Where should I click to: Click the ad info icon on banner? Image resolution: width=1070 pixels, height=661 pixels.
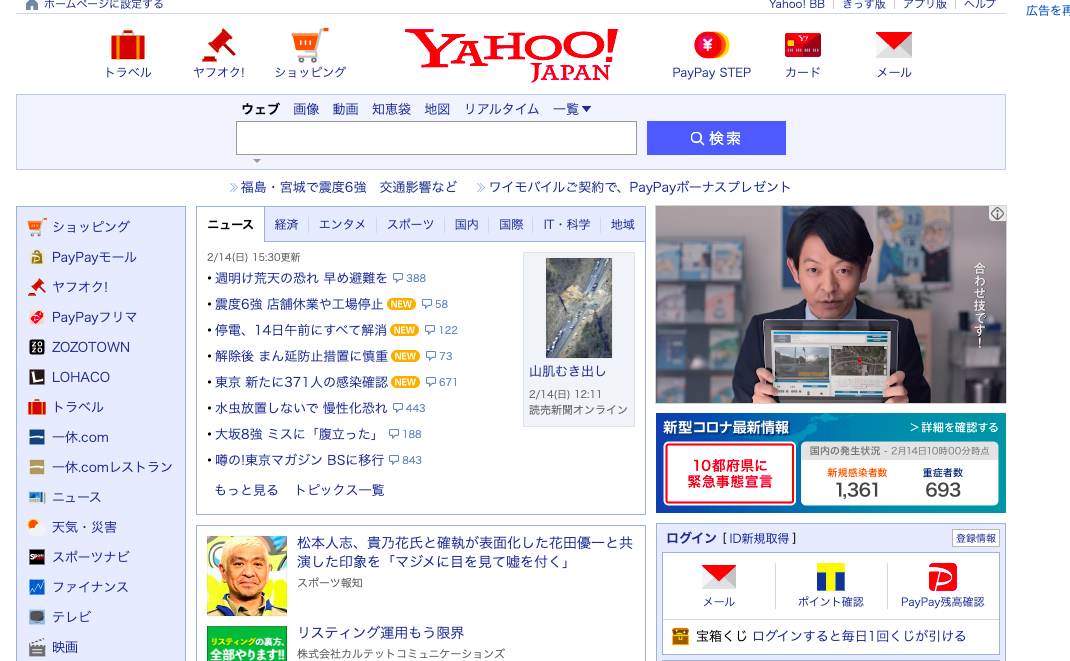point(997,214)
